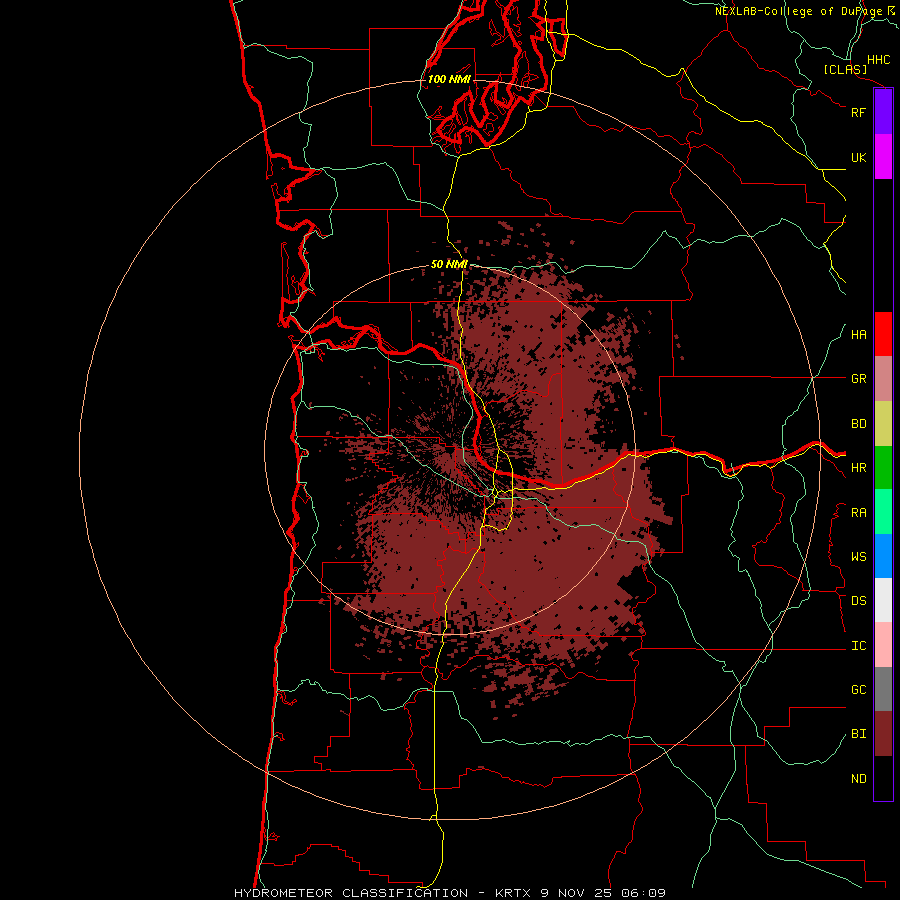
Task: Click the DS white legend swatch
Action: tap(883, 600)
